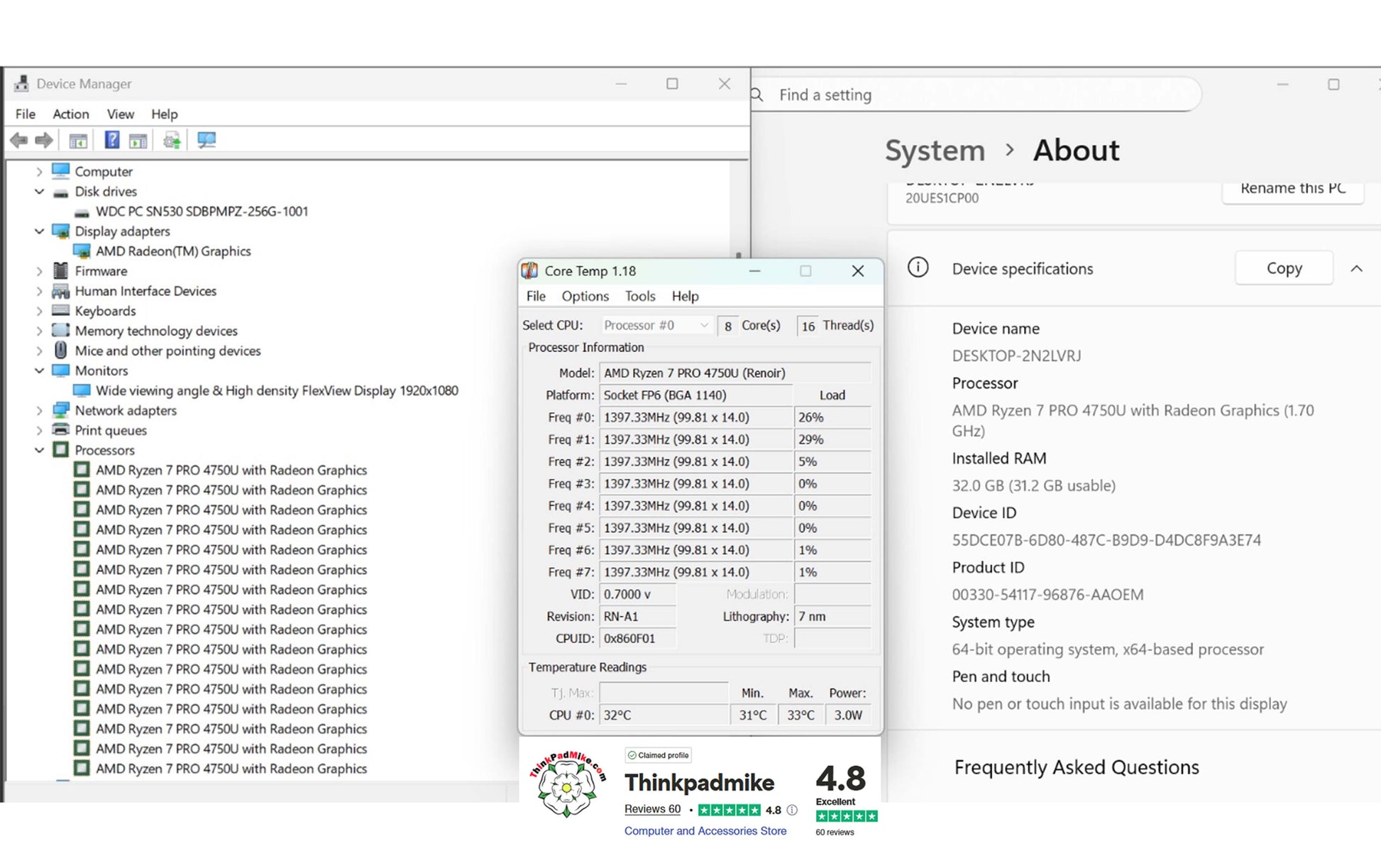Collapse the Processors category
Screen dimensions: 1381x868
[x=39, y=450]
